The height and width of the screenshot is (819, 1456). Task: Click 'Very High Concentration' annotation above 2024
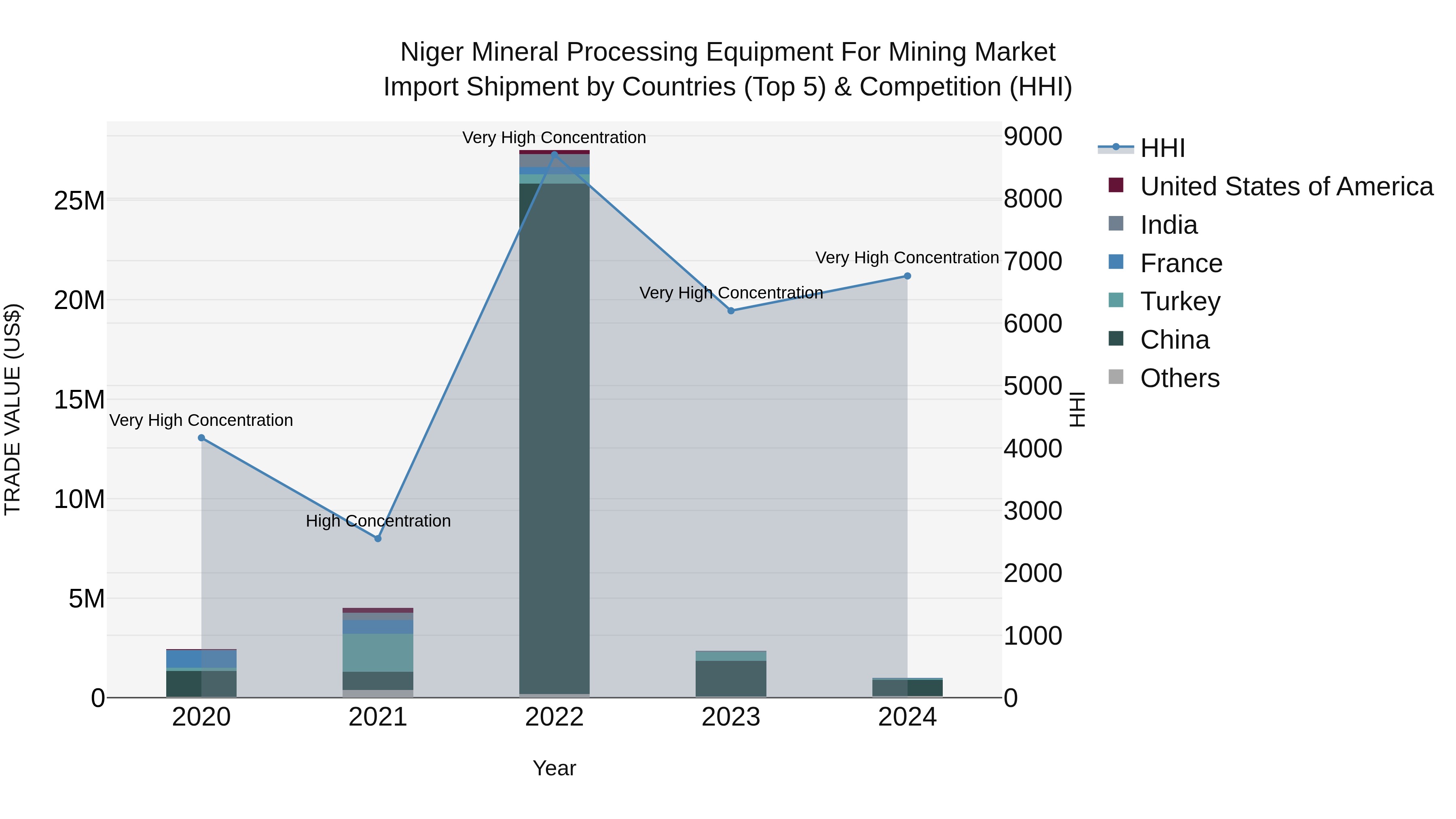pyautogui.click(x=907, y=258)
